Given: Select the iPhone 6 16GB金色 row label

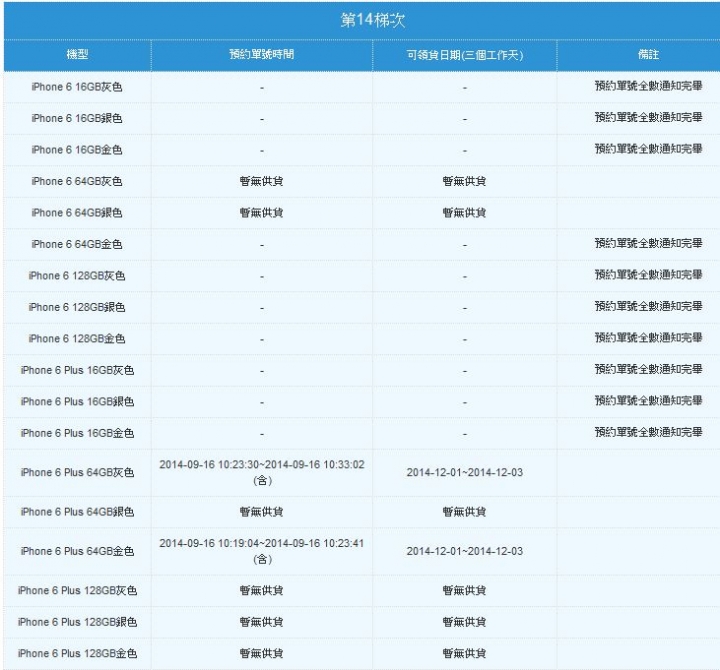Looking at the screenshot, I should coord(77,150).
